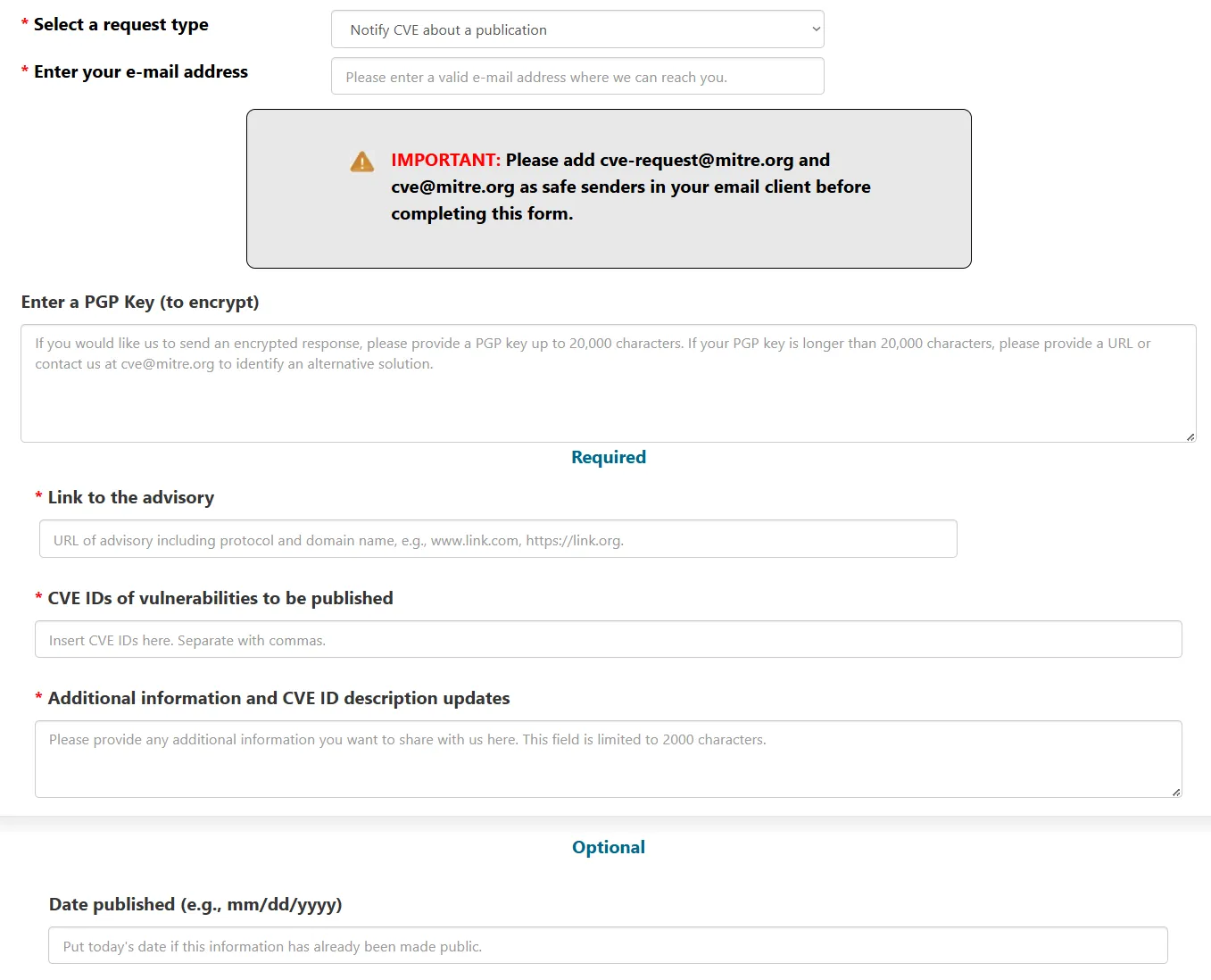Click the 'Select a request type' label
Viewport: 1211px width, 980px height.
(x=121, y=25)
